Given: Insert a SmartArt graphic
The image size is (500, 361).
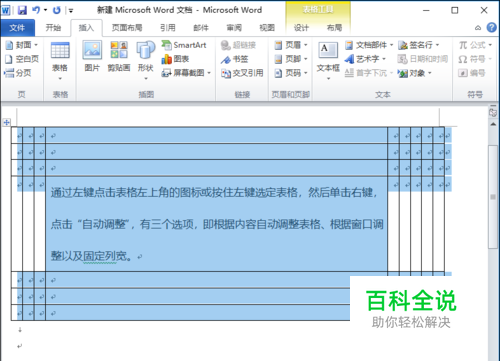Looking at the screenshot, I should [184, 45].
